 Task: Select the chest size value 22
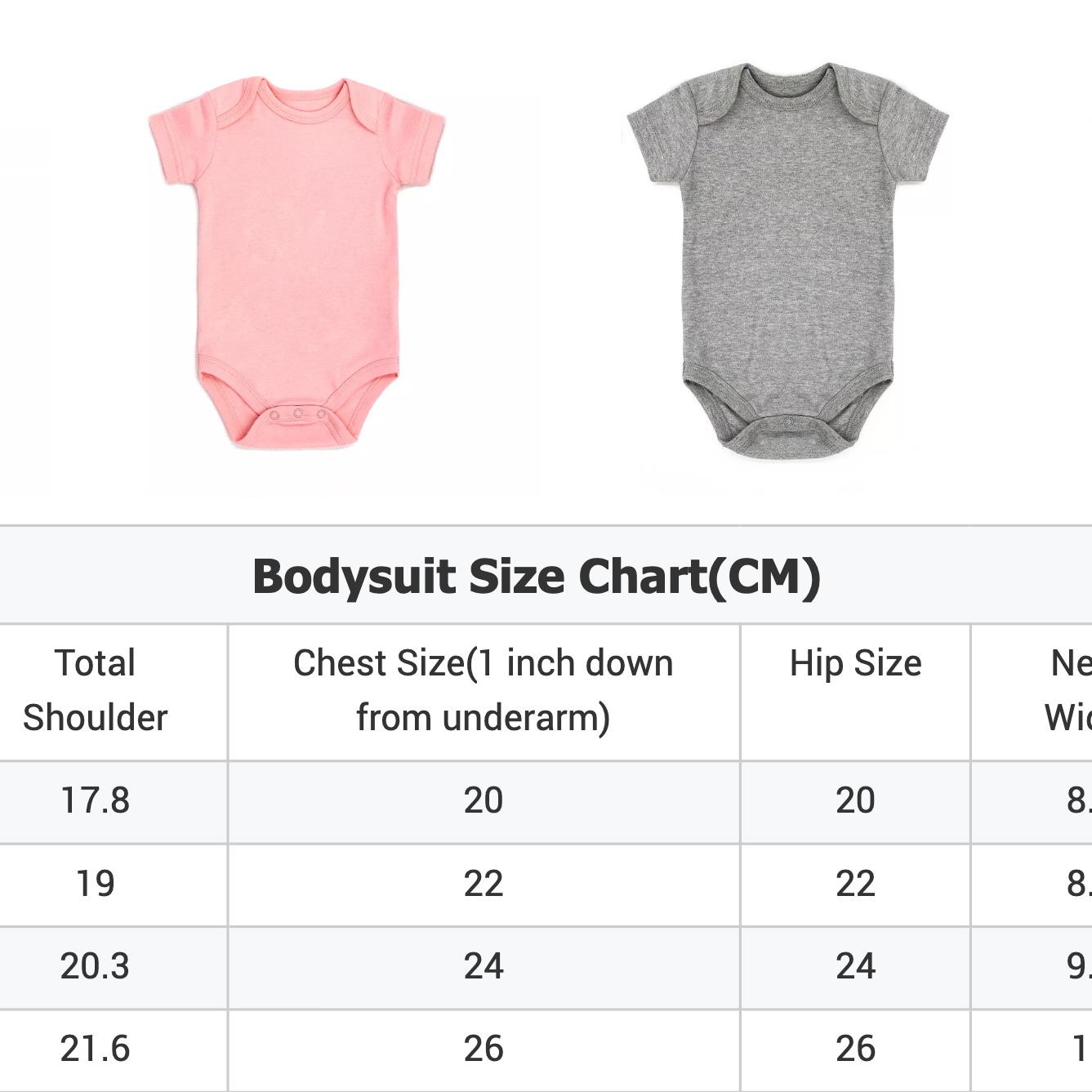(x=484, y=884)
